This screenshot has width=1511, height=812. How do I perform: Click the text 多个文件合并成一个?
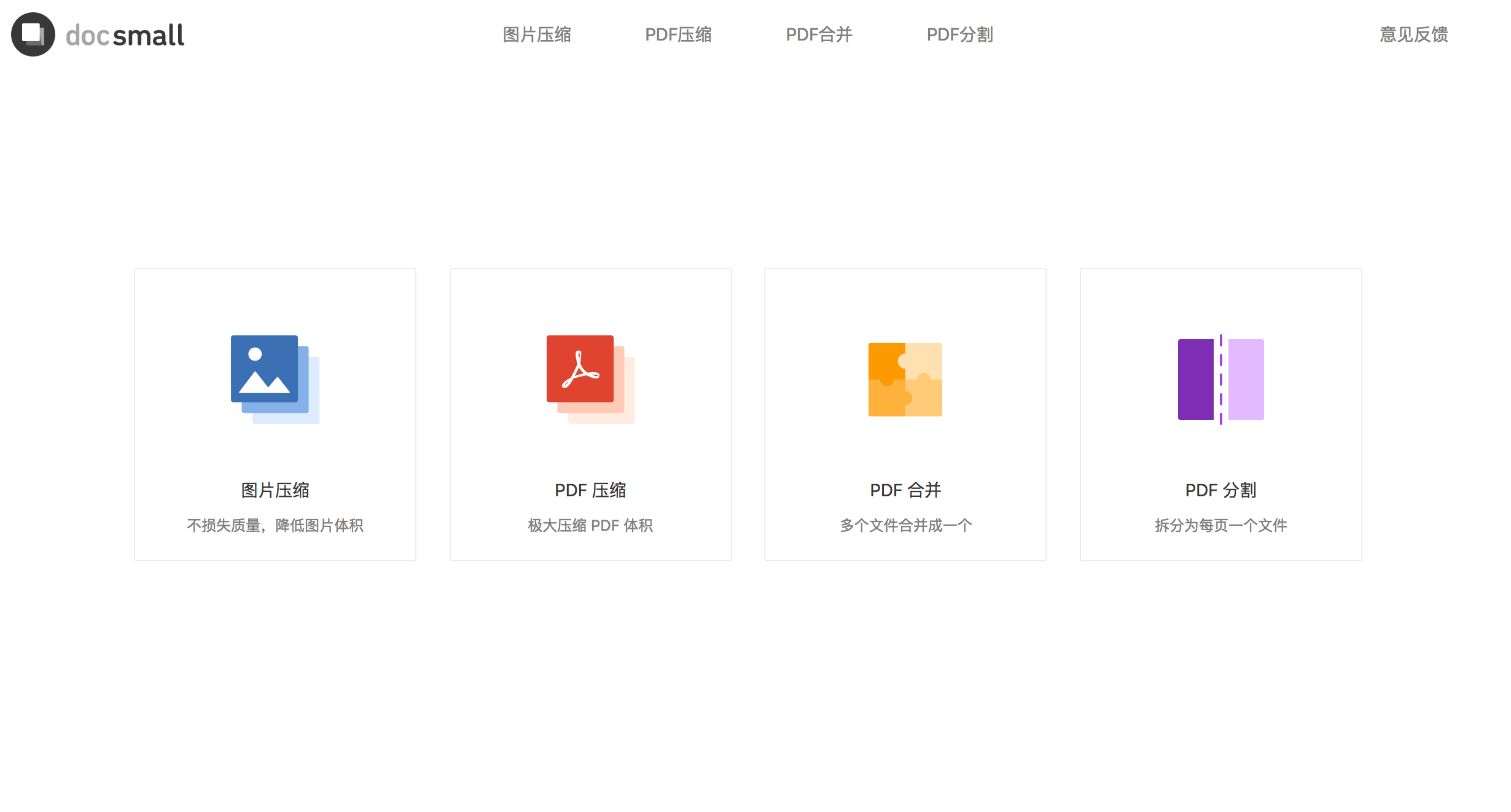pos(905,525)
